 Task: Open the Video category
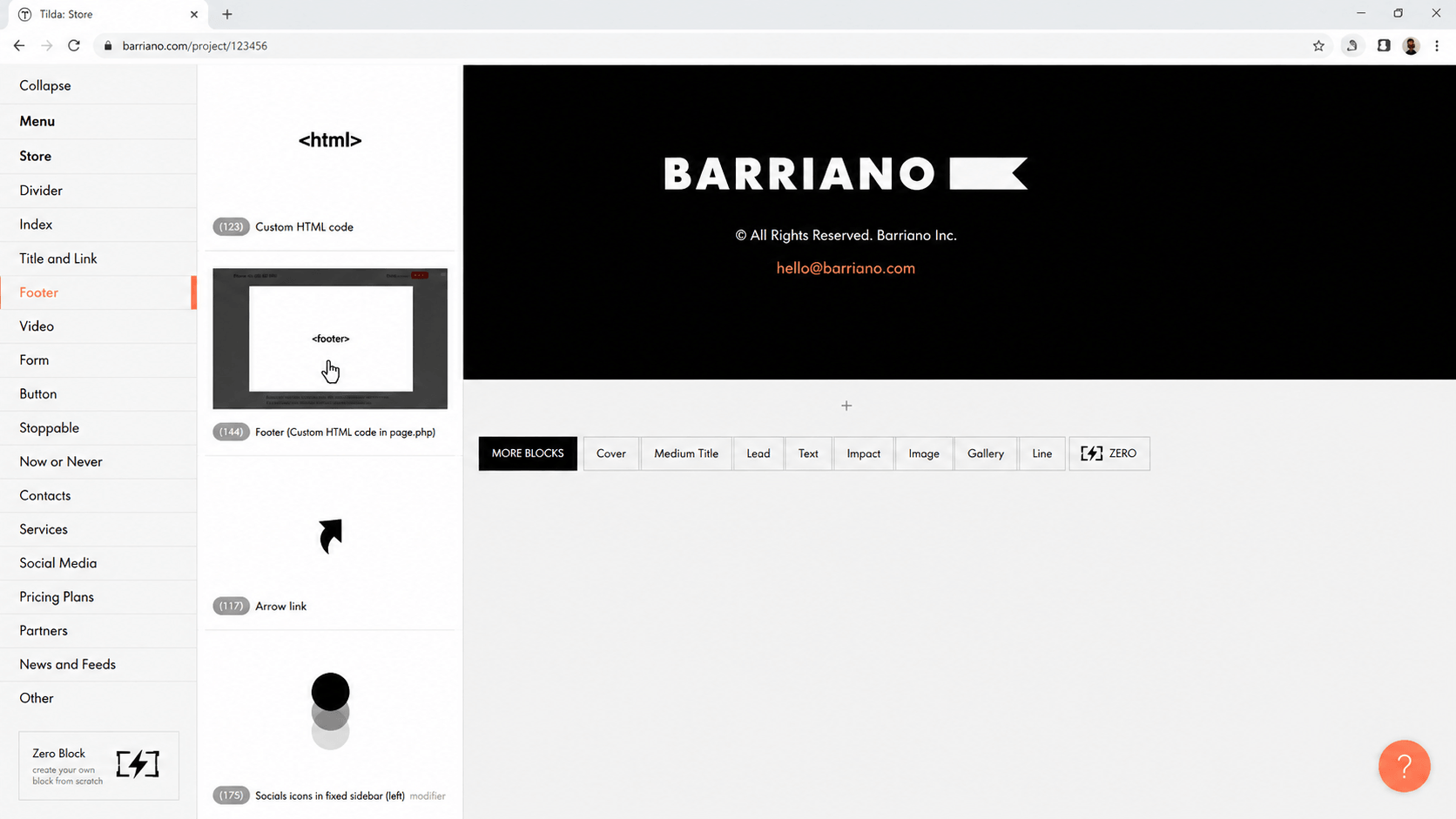pyautogui.click(x=98, y=326)
